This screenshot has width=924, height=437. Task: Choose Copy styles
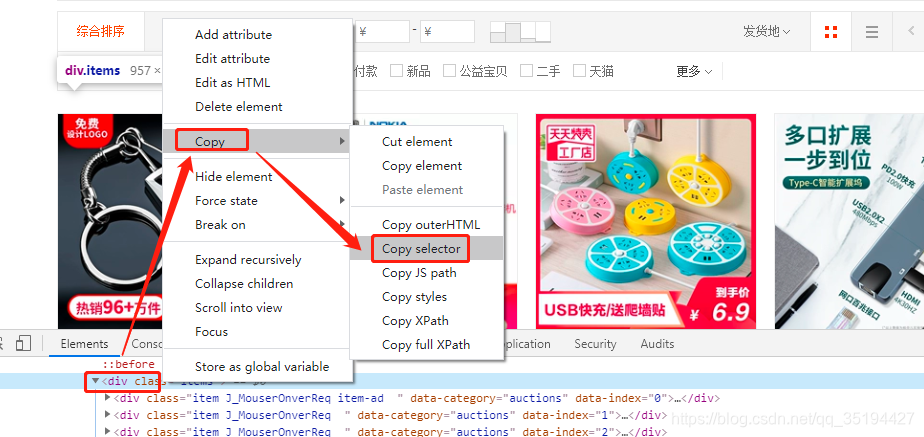pyautogui.click(x=427, y=297)
